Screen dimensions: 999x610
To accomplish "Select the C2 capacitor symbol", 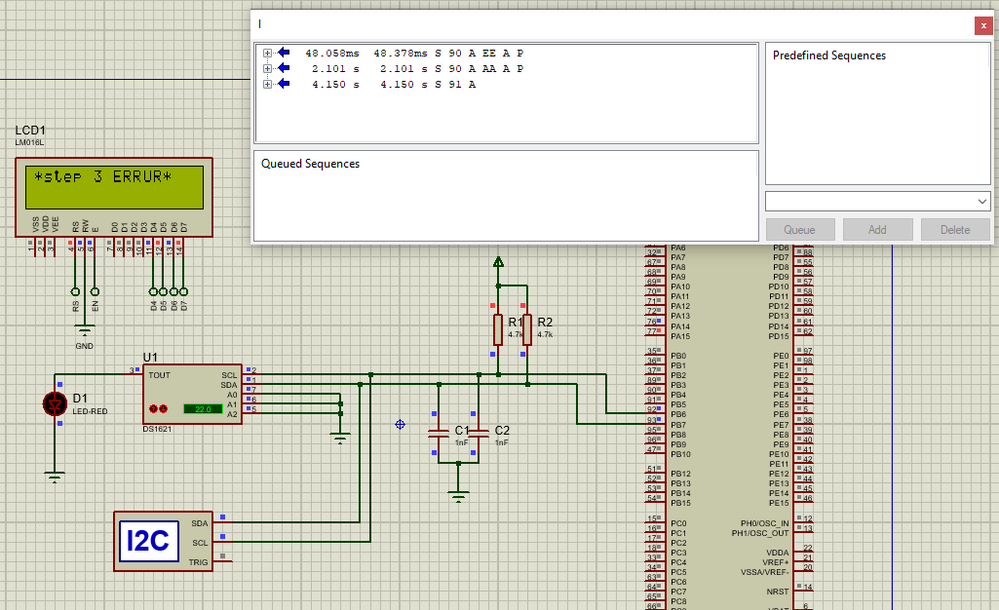I will [x=478, y=433].
